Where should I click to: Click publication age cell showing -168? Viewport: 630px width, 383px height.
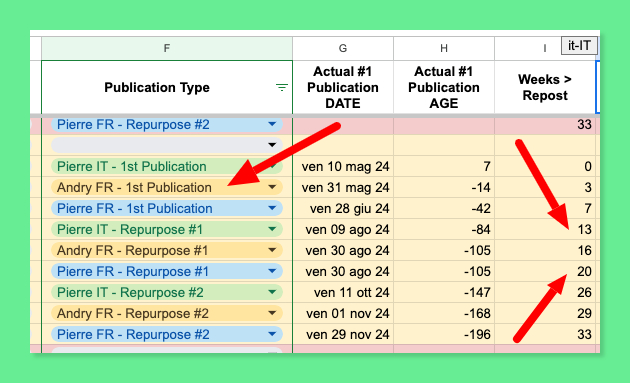tap(444, 313)
